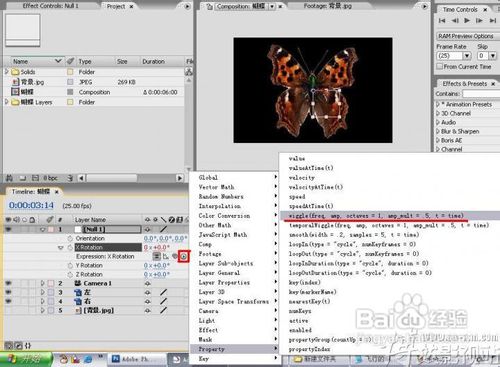Click Y Rotation stopwatch icon
Viewport: 500px width, 367px height.
[x=70, y=265]
